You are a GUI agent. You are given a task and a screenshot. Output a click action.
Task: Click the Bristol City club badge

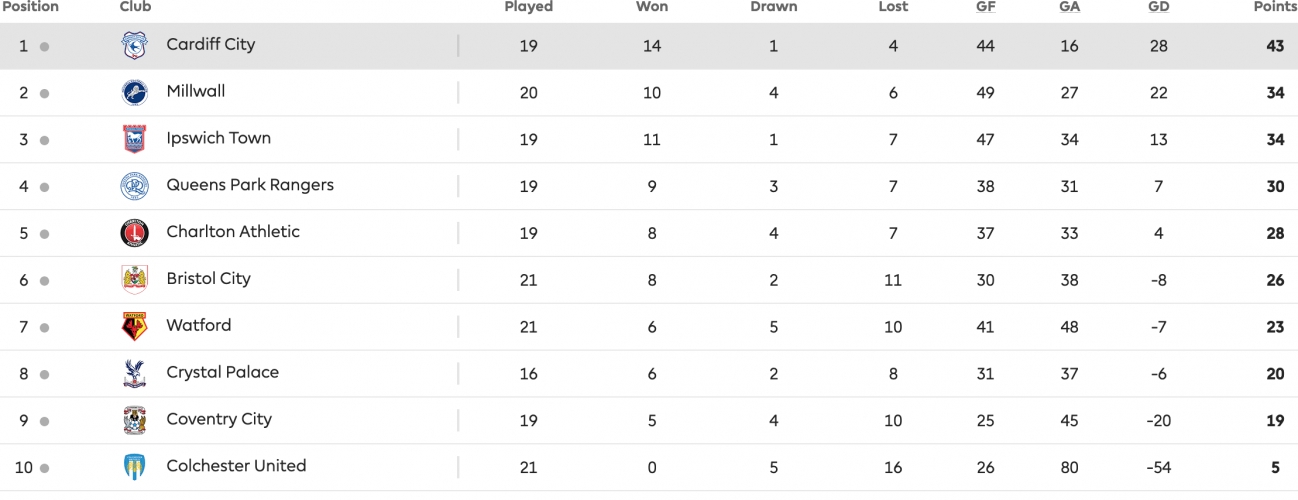tap(134, 280)
